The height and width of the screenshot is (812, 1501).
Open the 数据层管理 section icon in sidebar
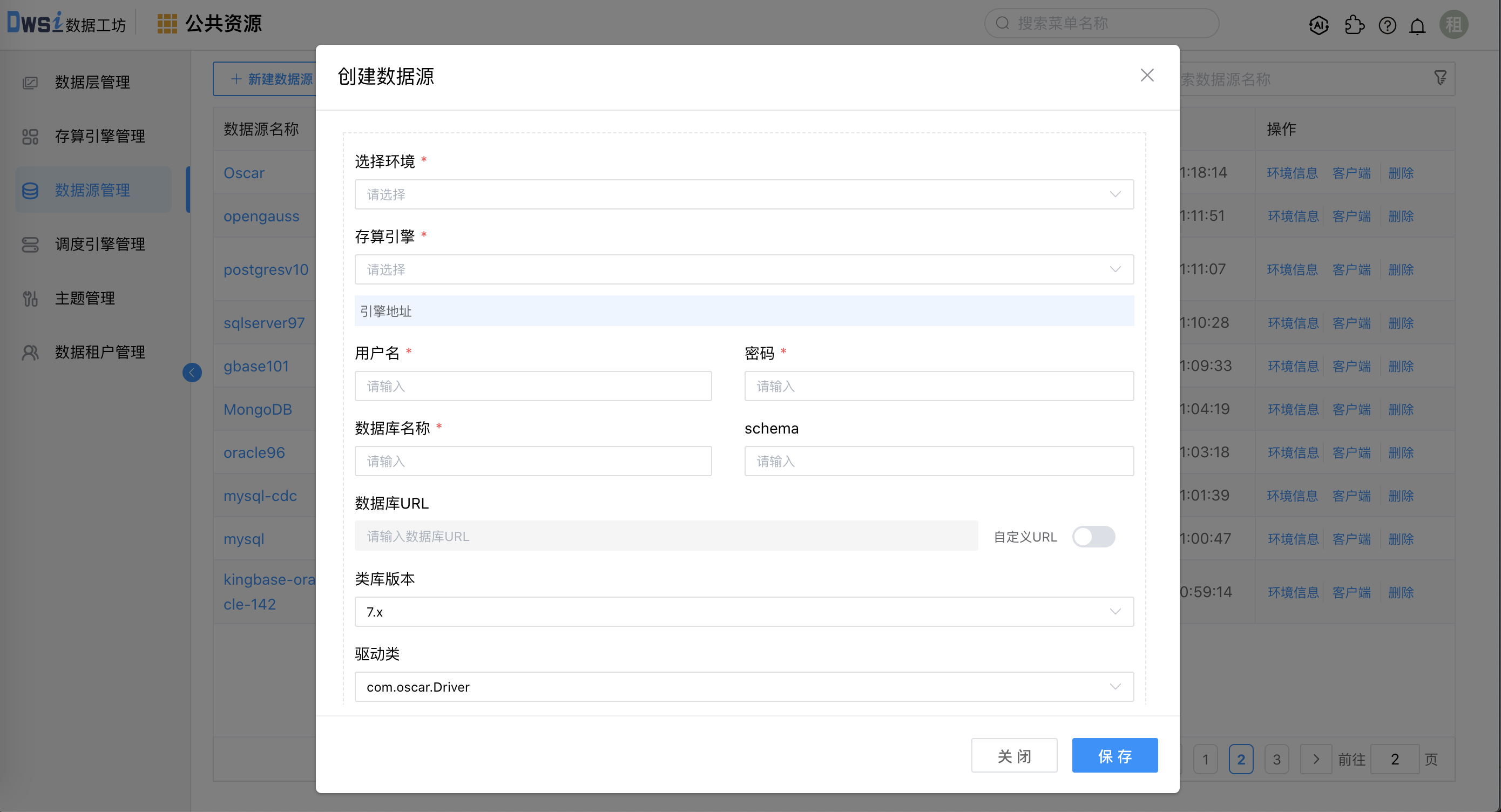(x=30, y=82)
